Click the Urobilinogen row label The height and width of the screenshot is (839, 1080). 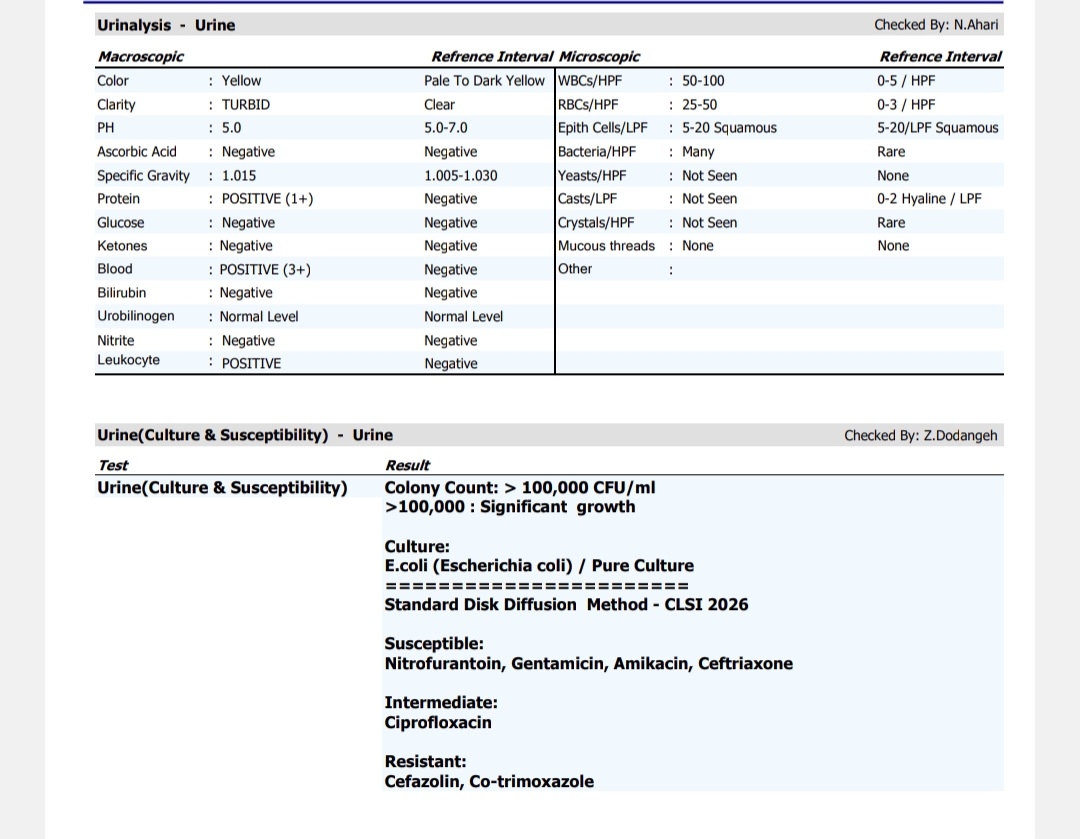[136, 316]
